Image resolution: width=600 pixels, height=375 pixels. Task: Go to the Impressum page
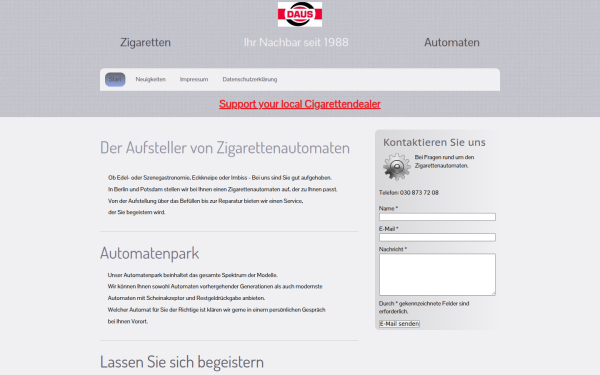click(x=194, y=79)
